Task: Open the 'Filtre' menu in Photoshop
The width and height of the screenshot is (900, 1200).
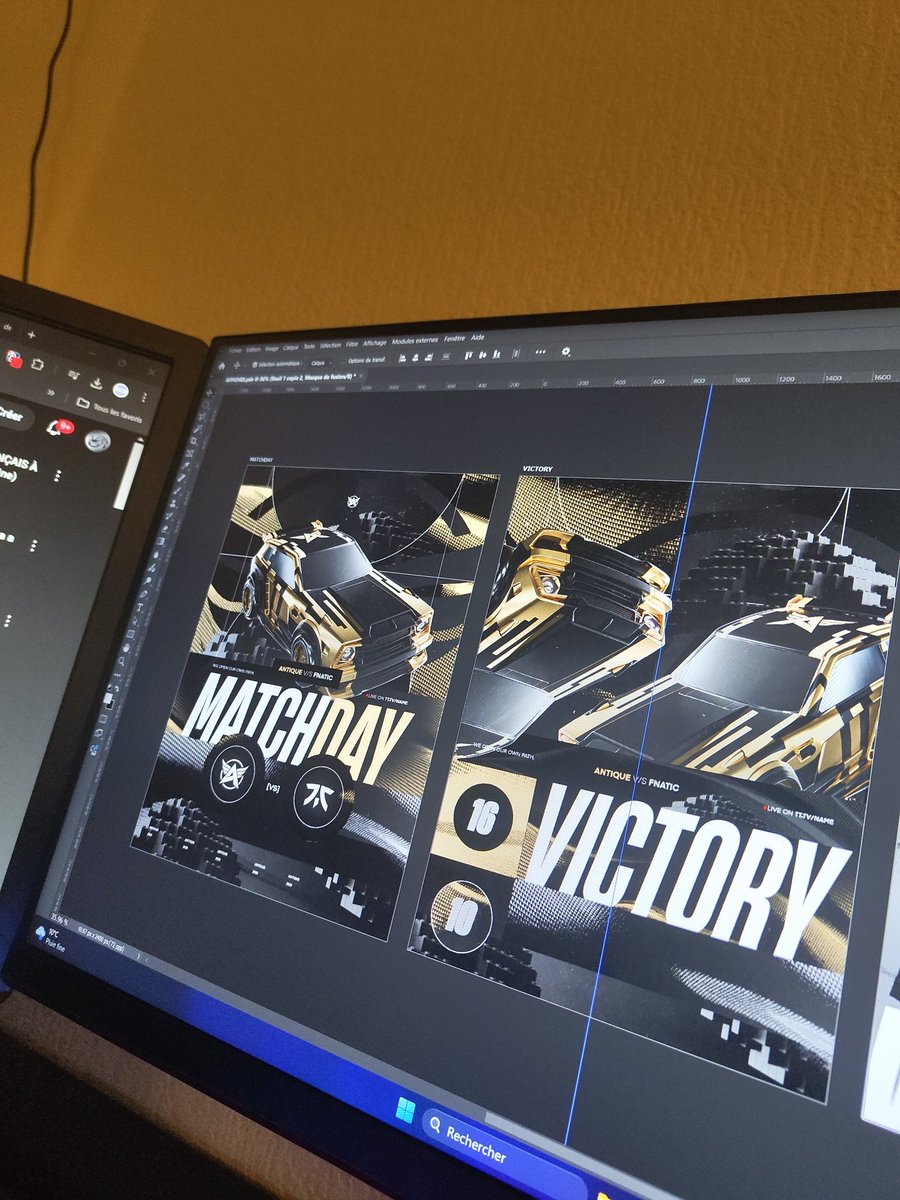Action: click(352, 344)
